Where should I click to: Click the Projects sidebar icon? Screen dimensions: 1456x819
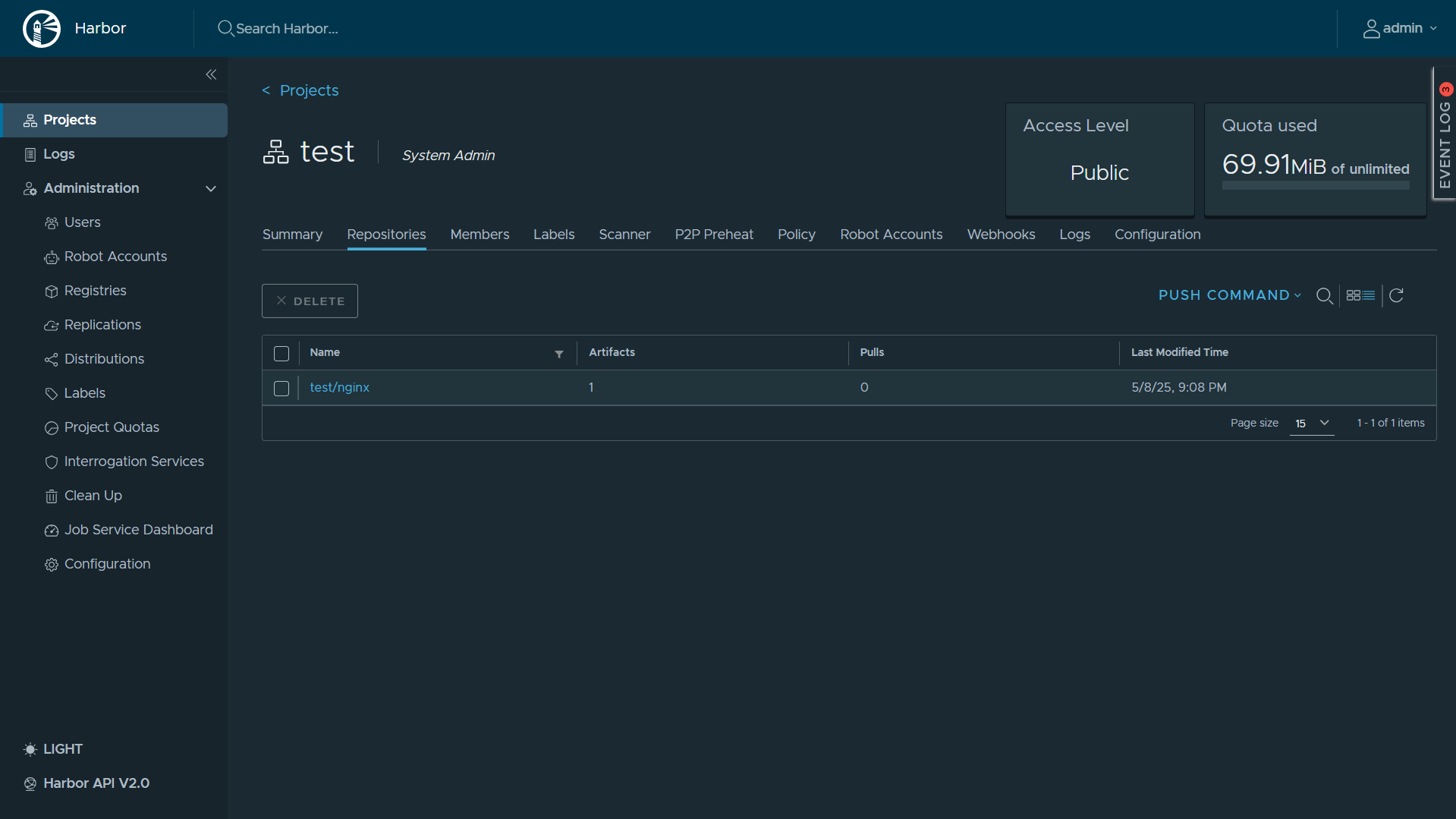click(30, 120)
